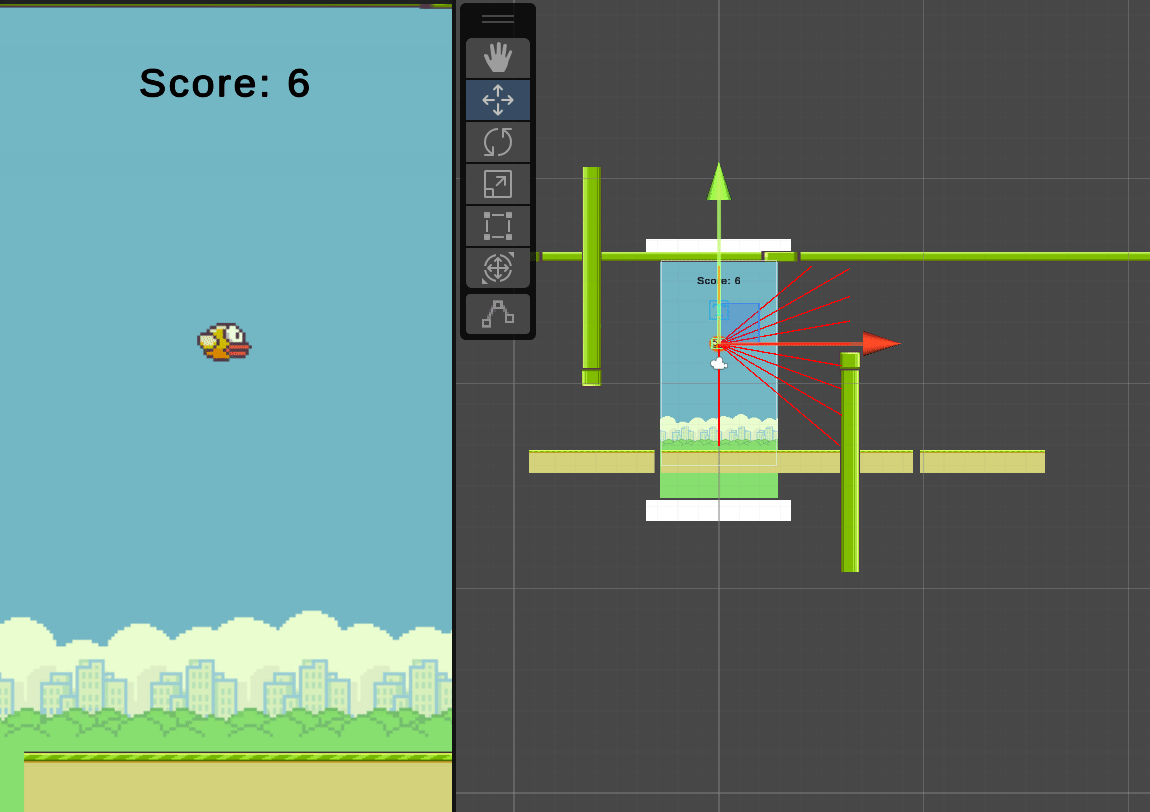Click the Score: 6 label in Scene view
This screenshot has width=1150, height=812.
pos(719,281)
